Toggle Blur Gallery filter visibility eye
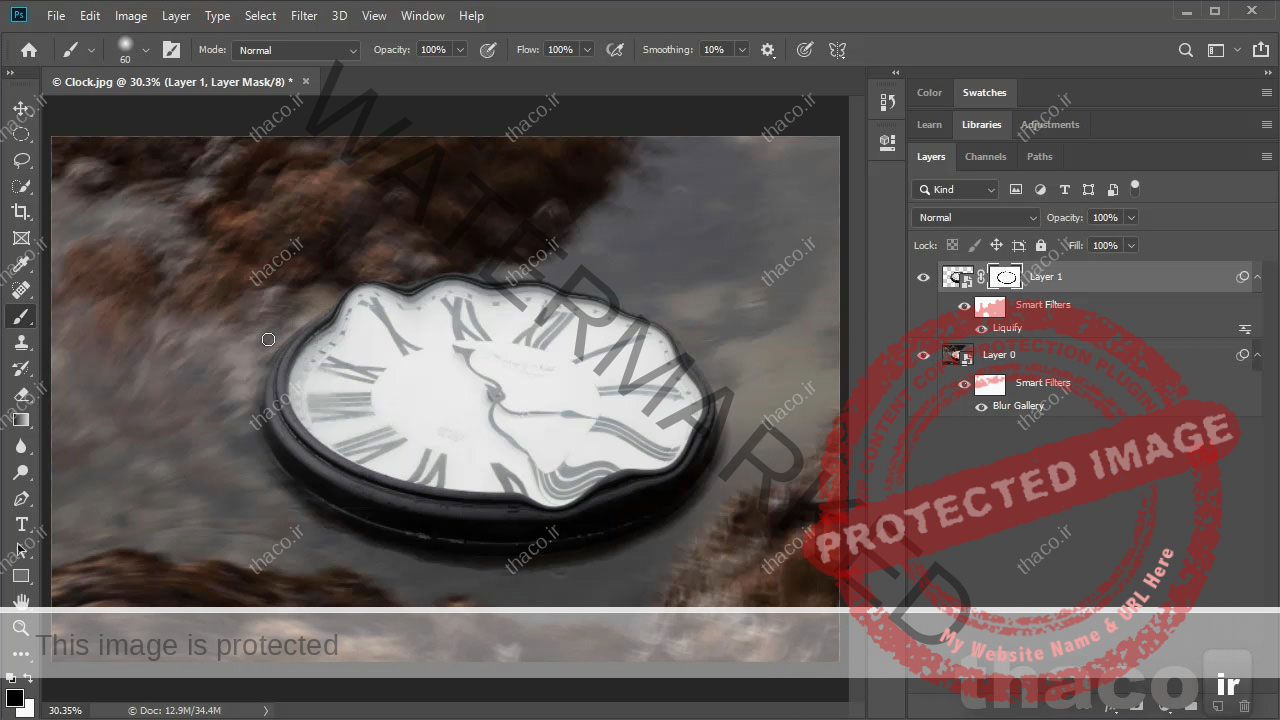 point(981,406)
